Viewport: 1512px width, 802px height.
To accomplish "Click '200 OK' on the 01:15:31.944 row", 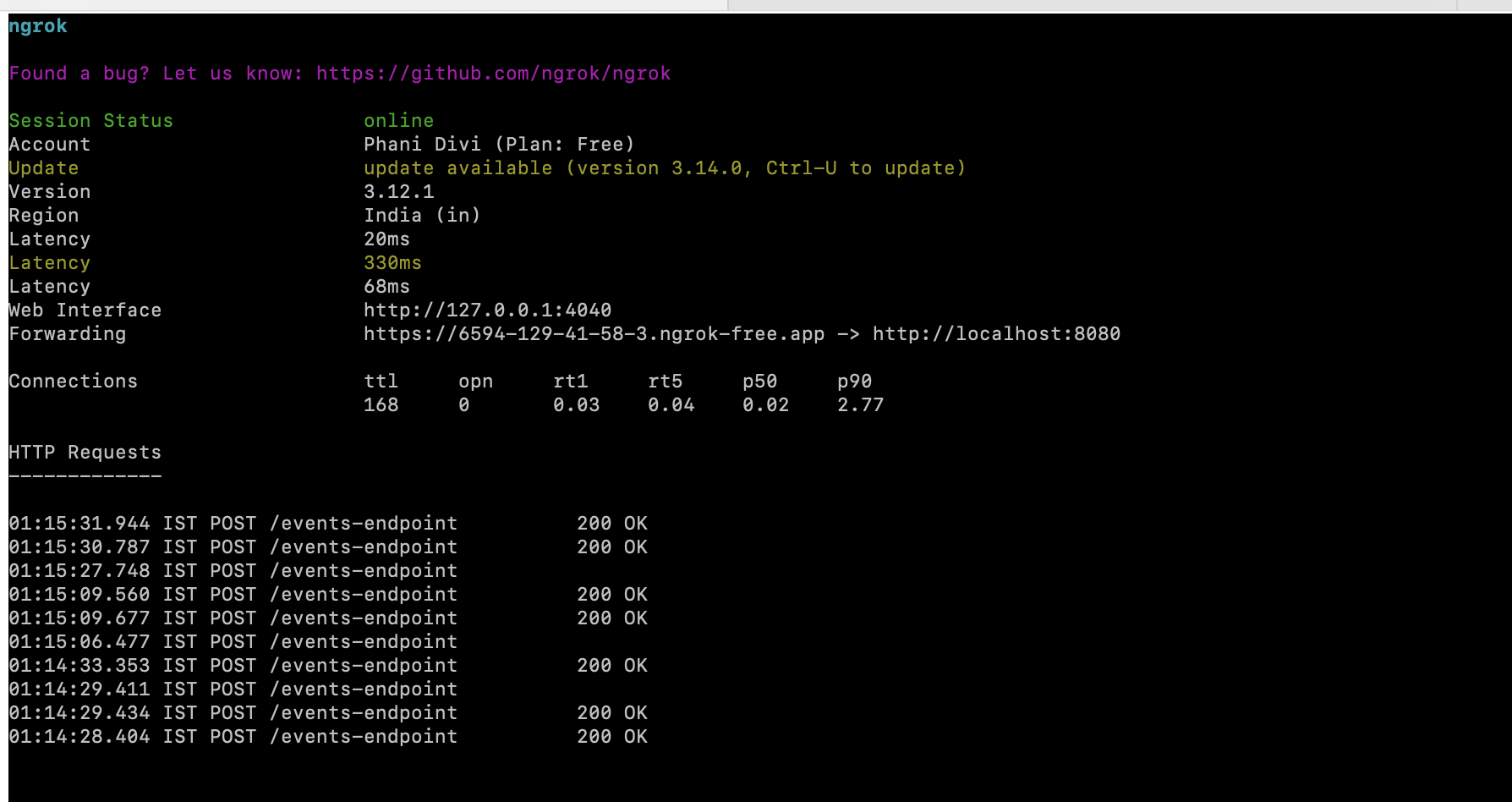I will [612, 524].
